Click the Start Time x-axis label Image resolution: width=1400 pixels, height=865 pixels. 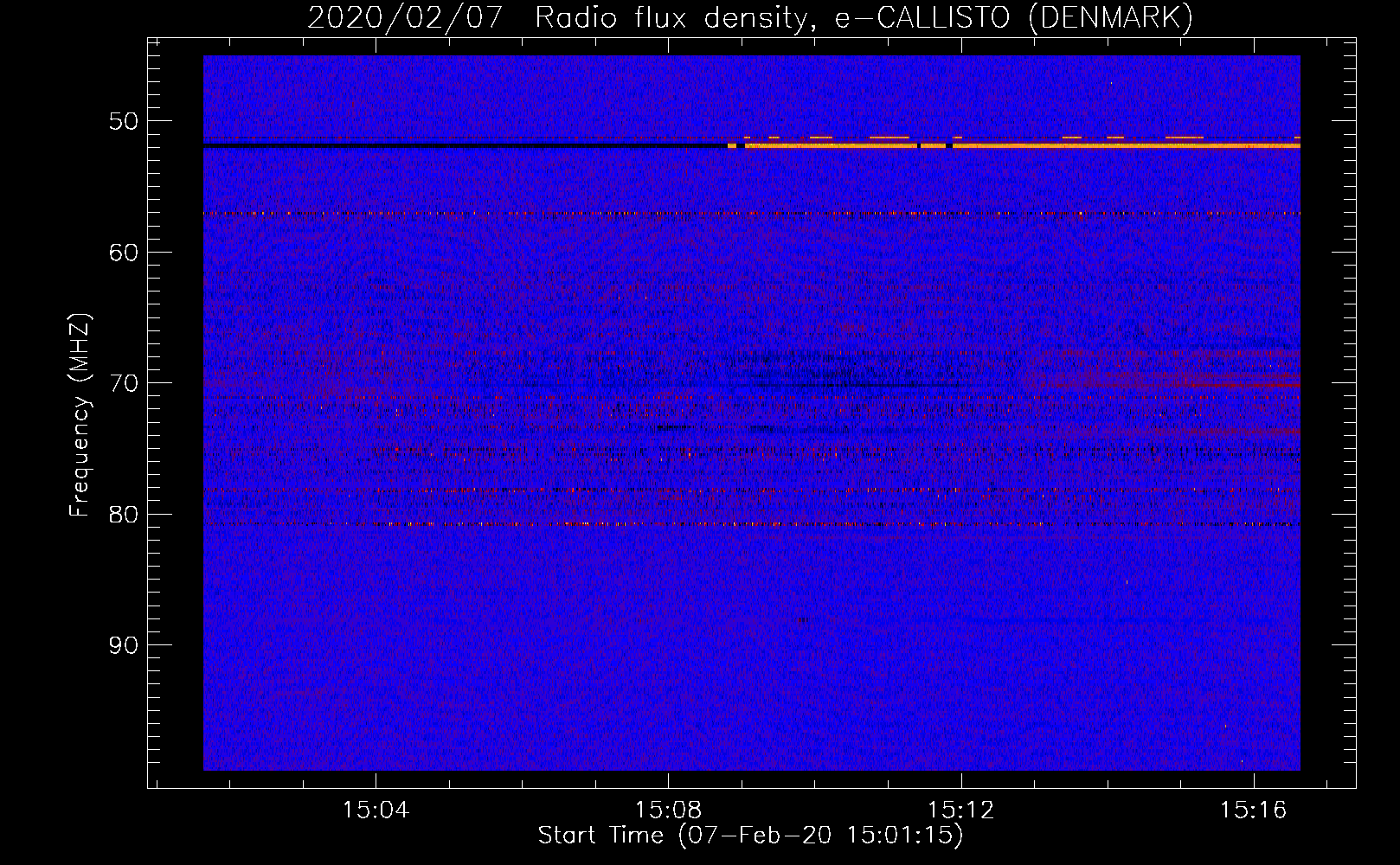pyautogui.click(x=750, y=836)
